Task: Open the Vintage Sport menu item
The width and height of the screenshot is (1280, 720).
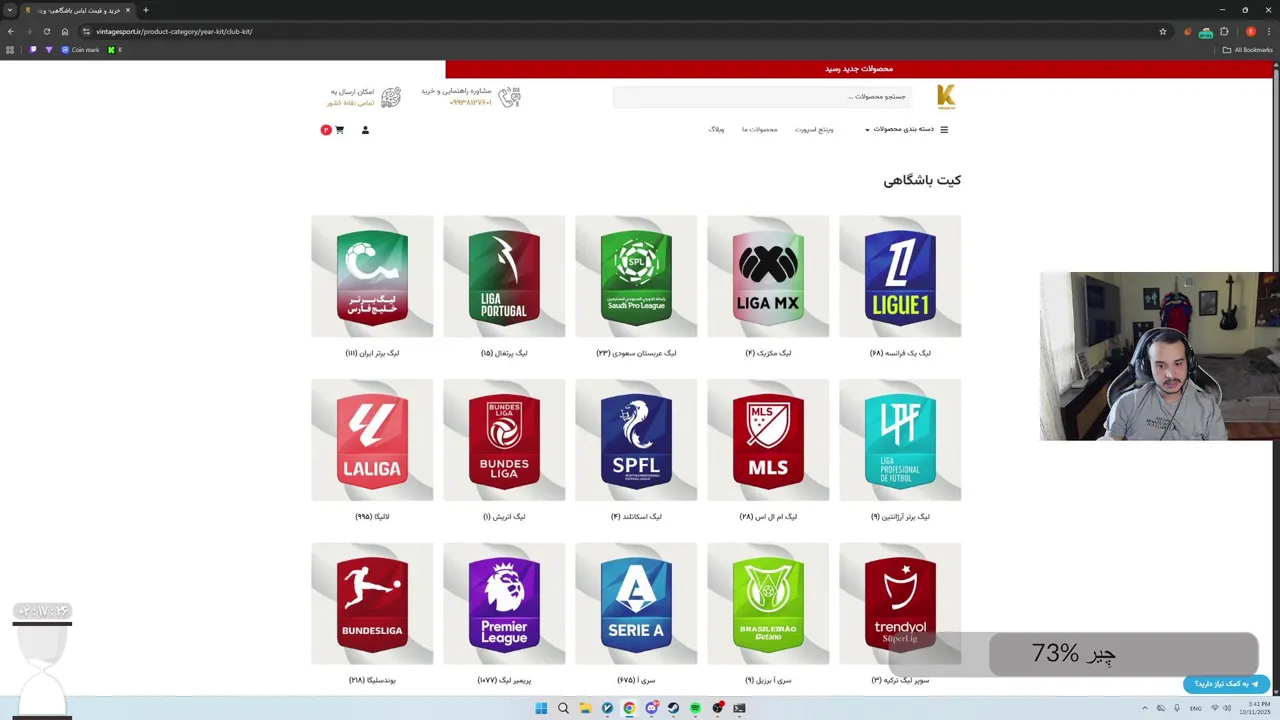Action: 814,129
